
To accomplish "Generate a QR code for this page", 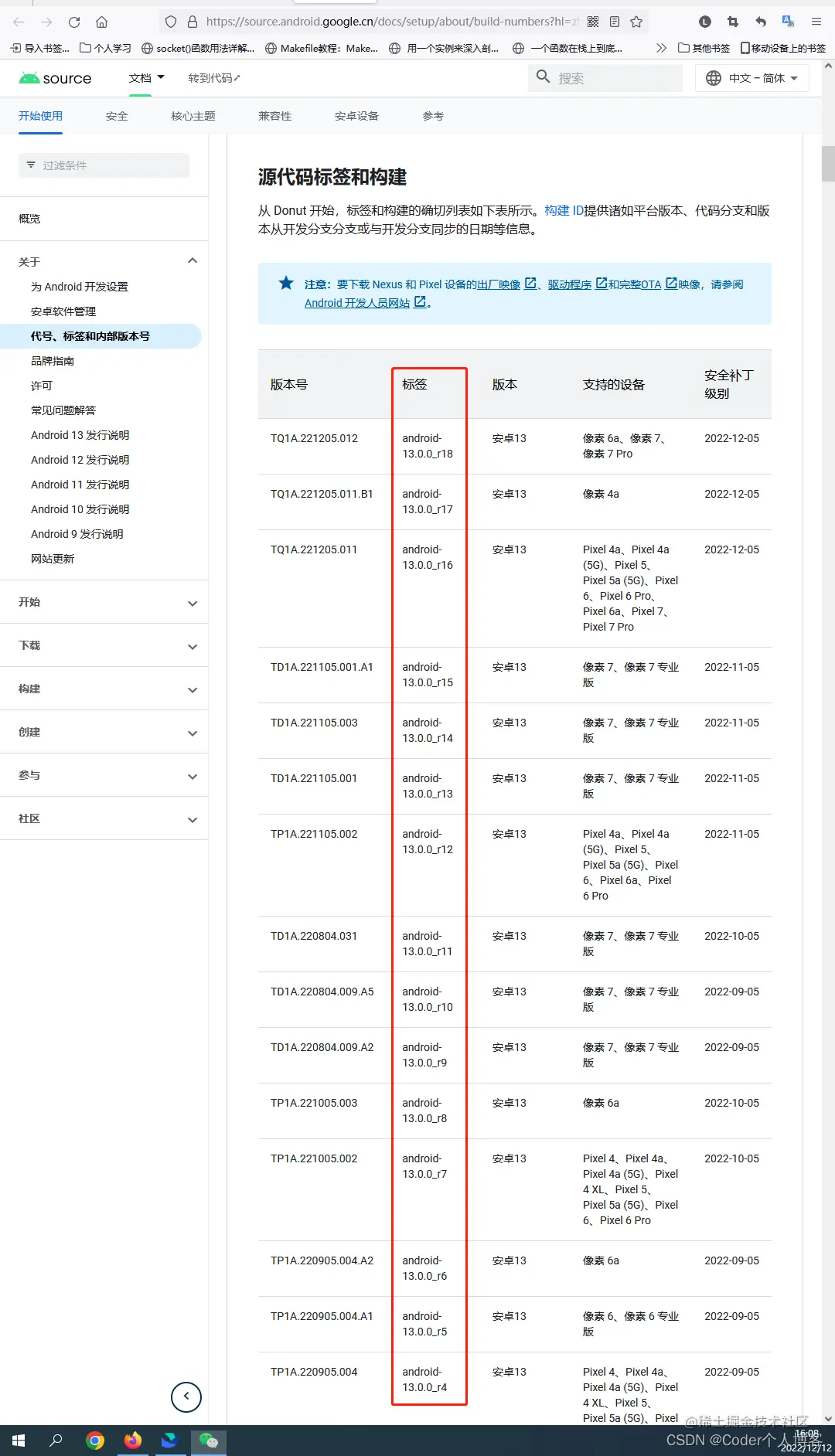I will (x=593, y=22).
